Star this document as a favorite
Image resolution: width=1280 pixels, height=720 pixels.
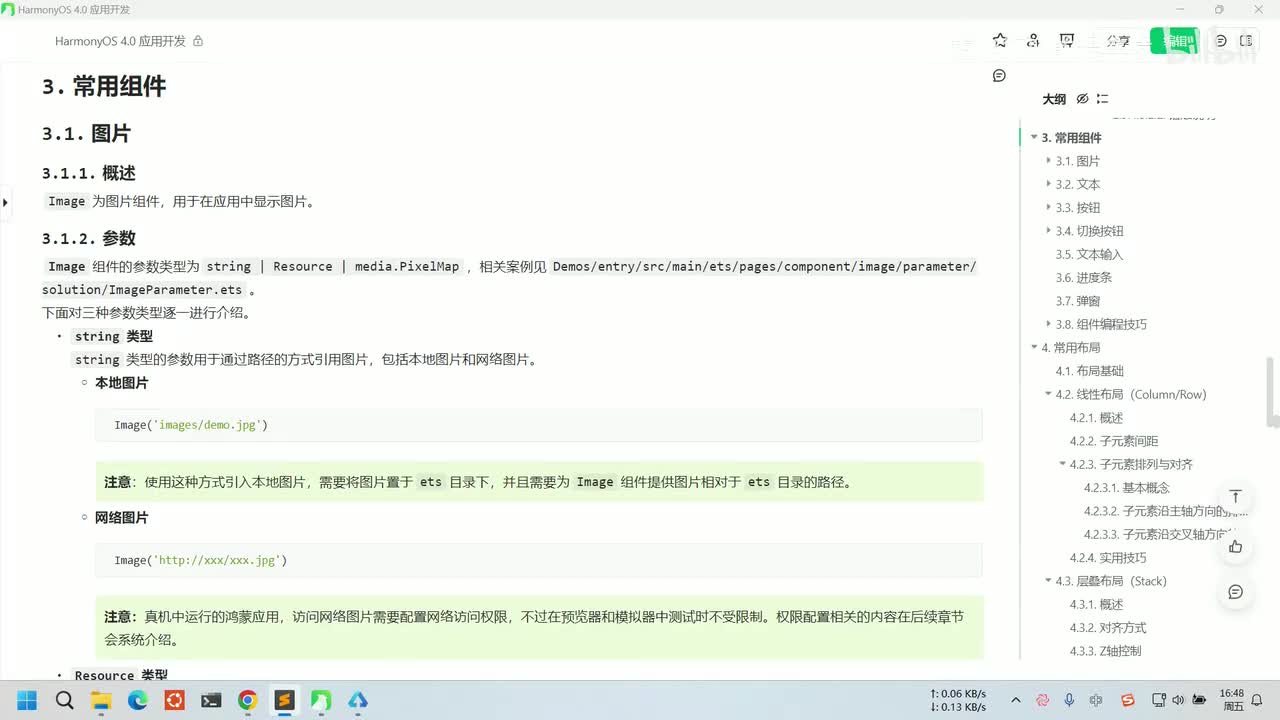1000,41
